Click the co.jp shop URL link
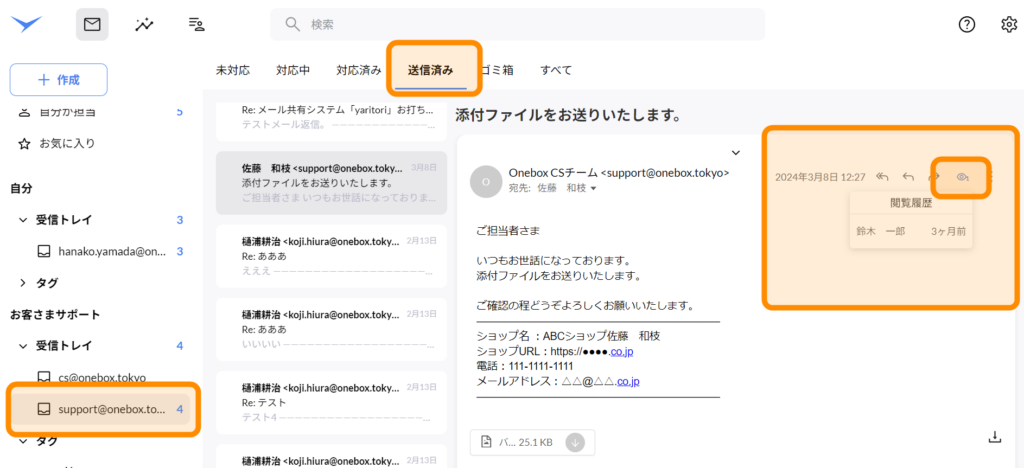The width and height of the screenshot is (1024, 468). tap(622, 351)
